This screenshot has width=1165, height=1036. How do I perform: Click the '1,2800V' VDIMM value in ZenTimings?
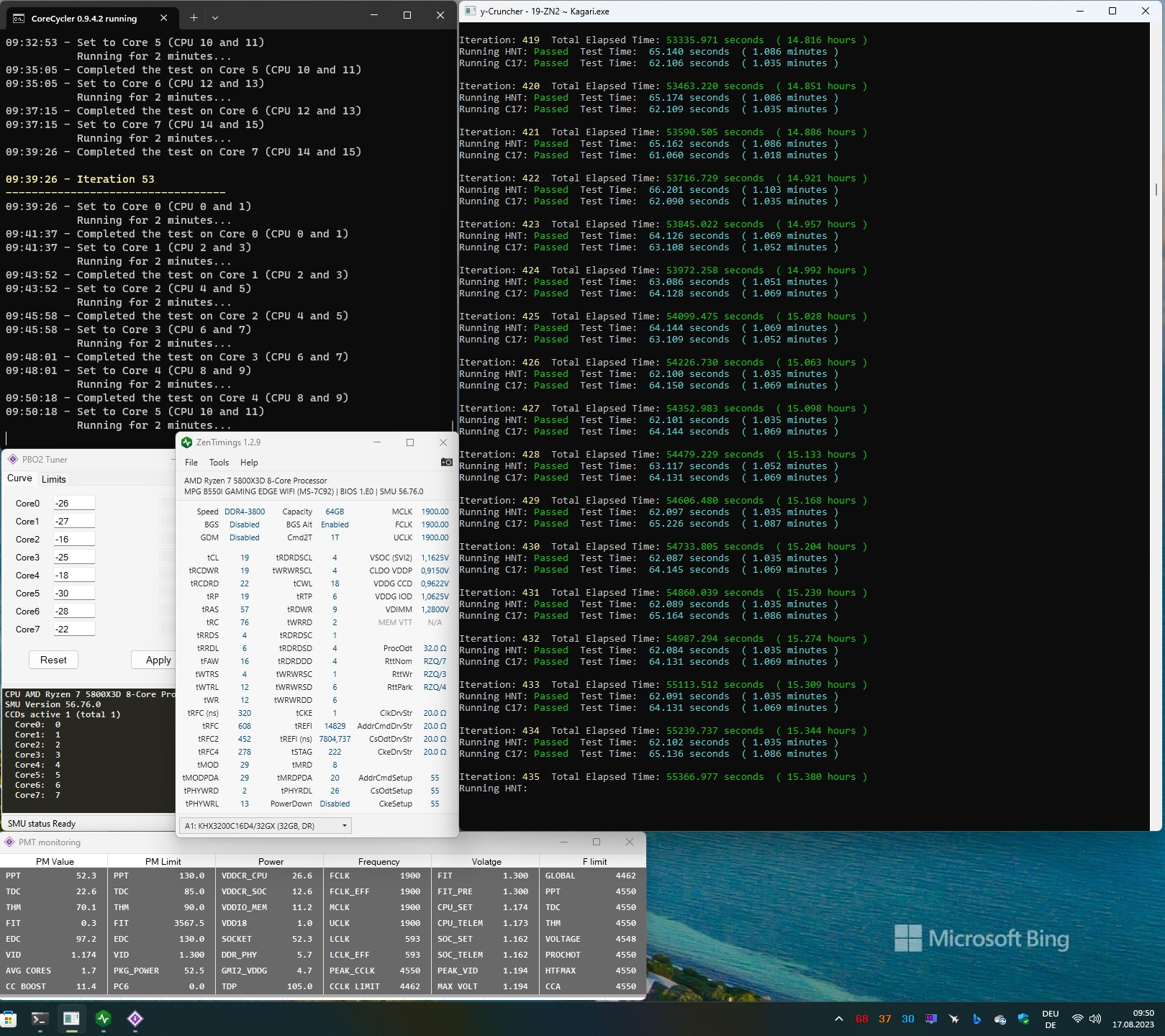click(x=435, y=609)
